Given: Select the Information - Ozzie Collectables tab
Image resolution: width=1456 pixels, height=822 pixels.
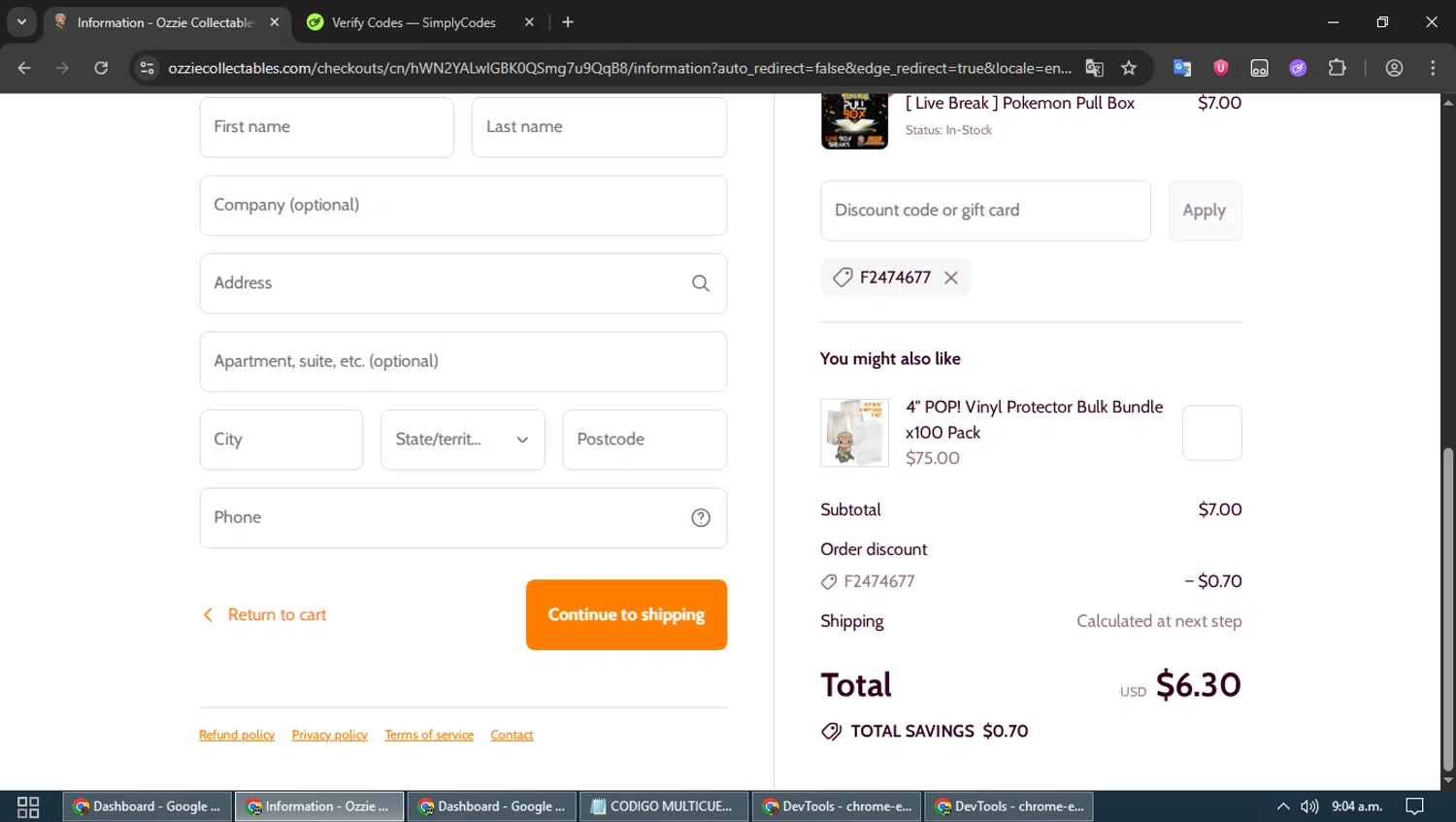Looking at the screenshot, I should (x=165, y=22).
